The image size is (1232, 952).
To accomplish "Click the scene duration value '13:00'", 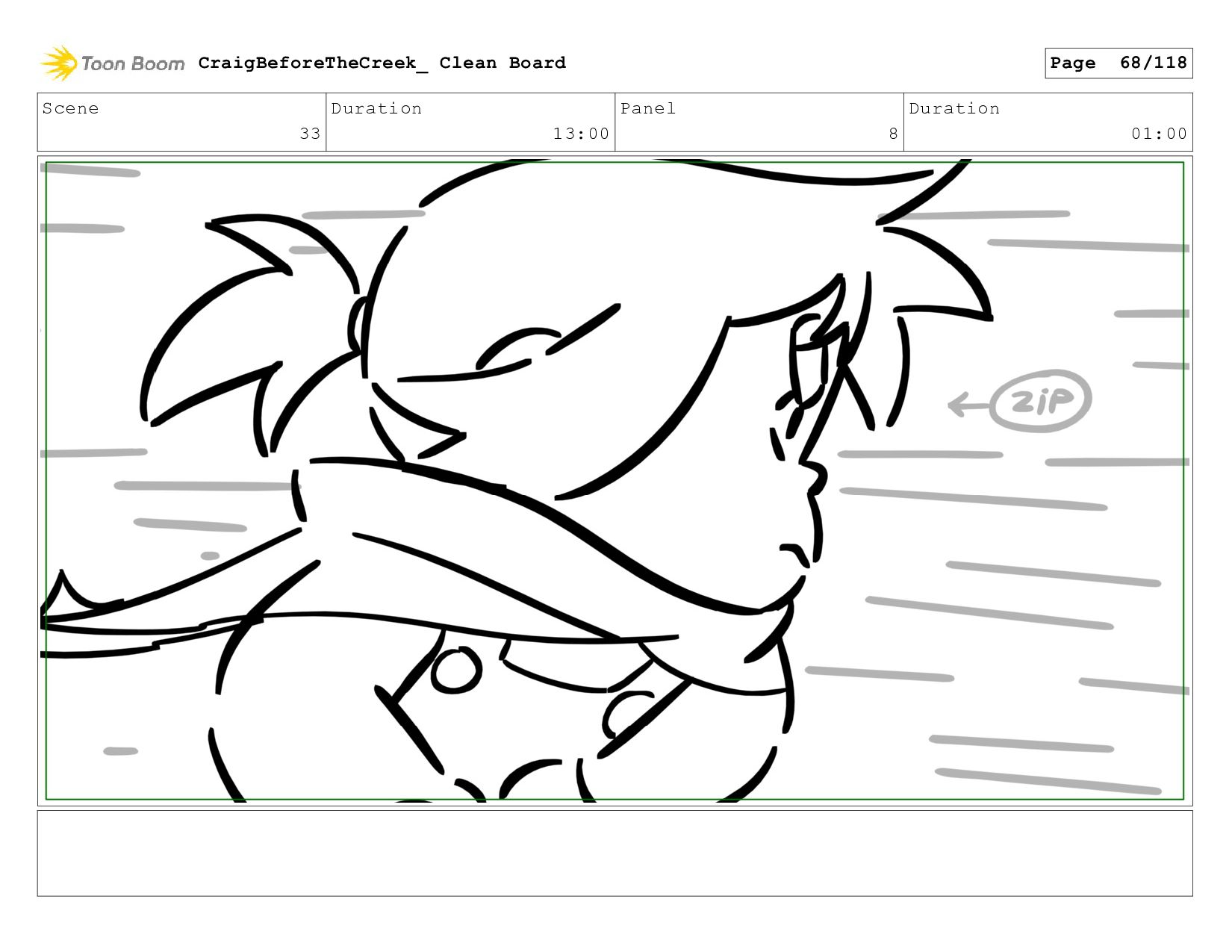I will coord(581,134).
